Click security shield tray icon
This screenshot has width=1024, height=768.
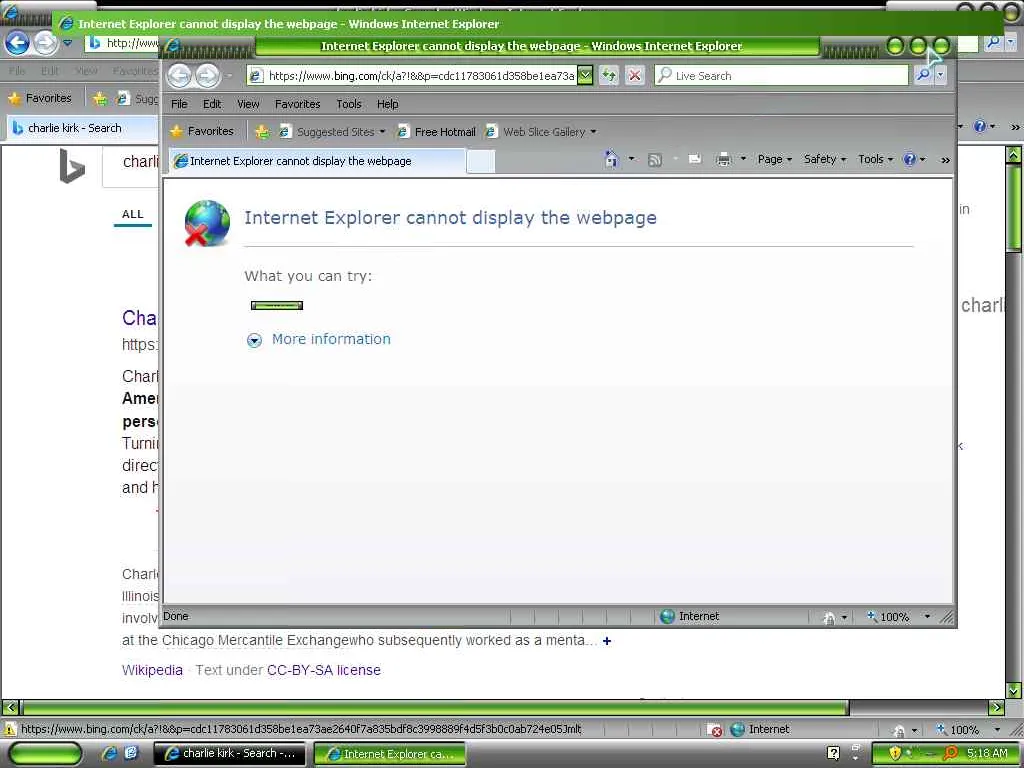[x=894, y=754]
